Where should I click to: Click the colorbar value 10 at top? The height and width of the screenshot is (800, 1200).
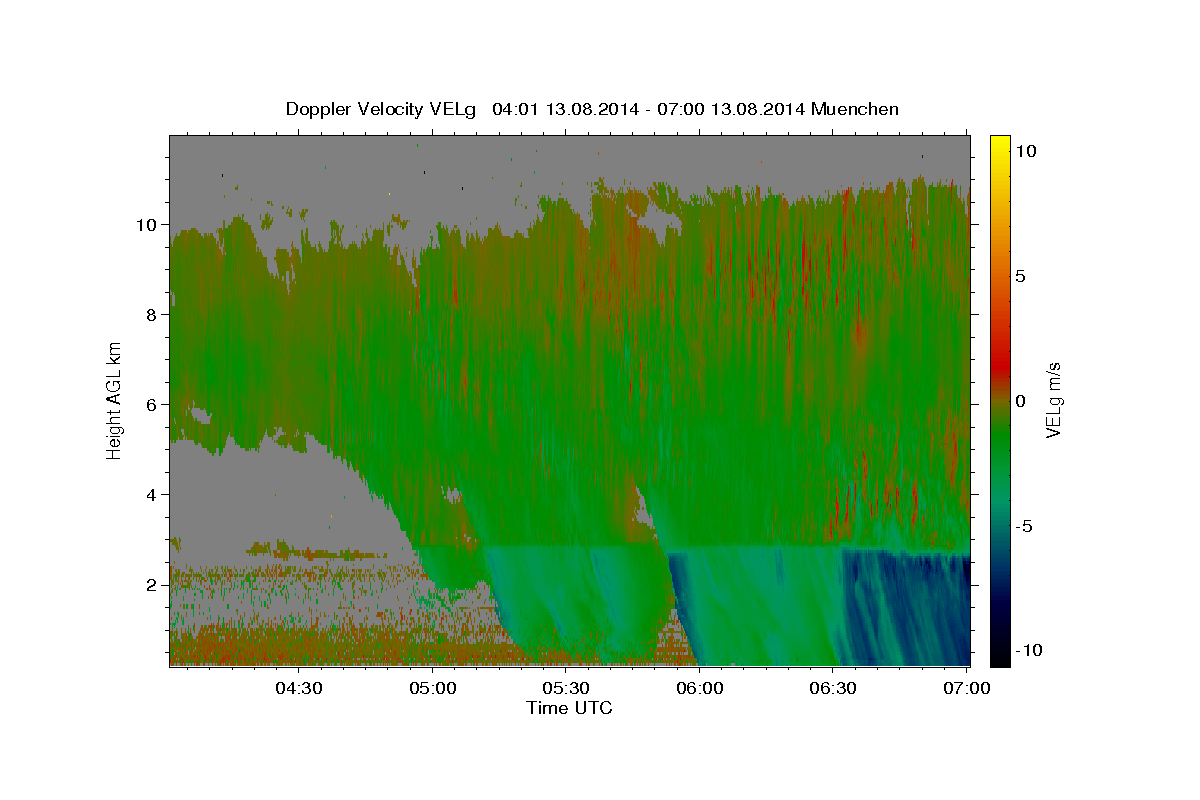pos(1026,151)
